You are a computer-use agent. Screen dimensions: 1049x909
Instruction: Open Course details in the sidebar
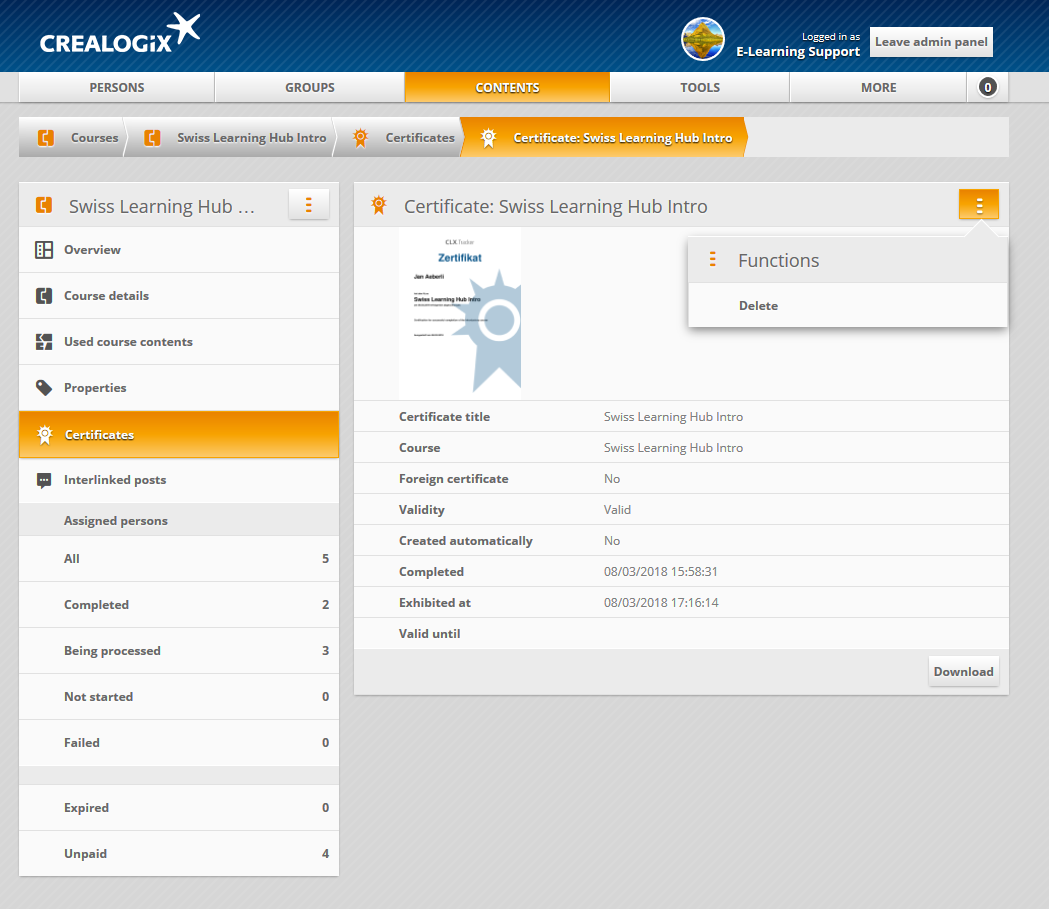click(x=179, y=296)
